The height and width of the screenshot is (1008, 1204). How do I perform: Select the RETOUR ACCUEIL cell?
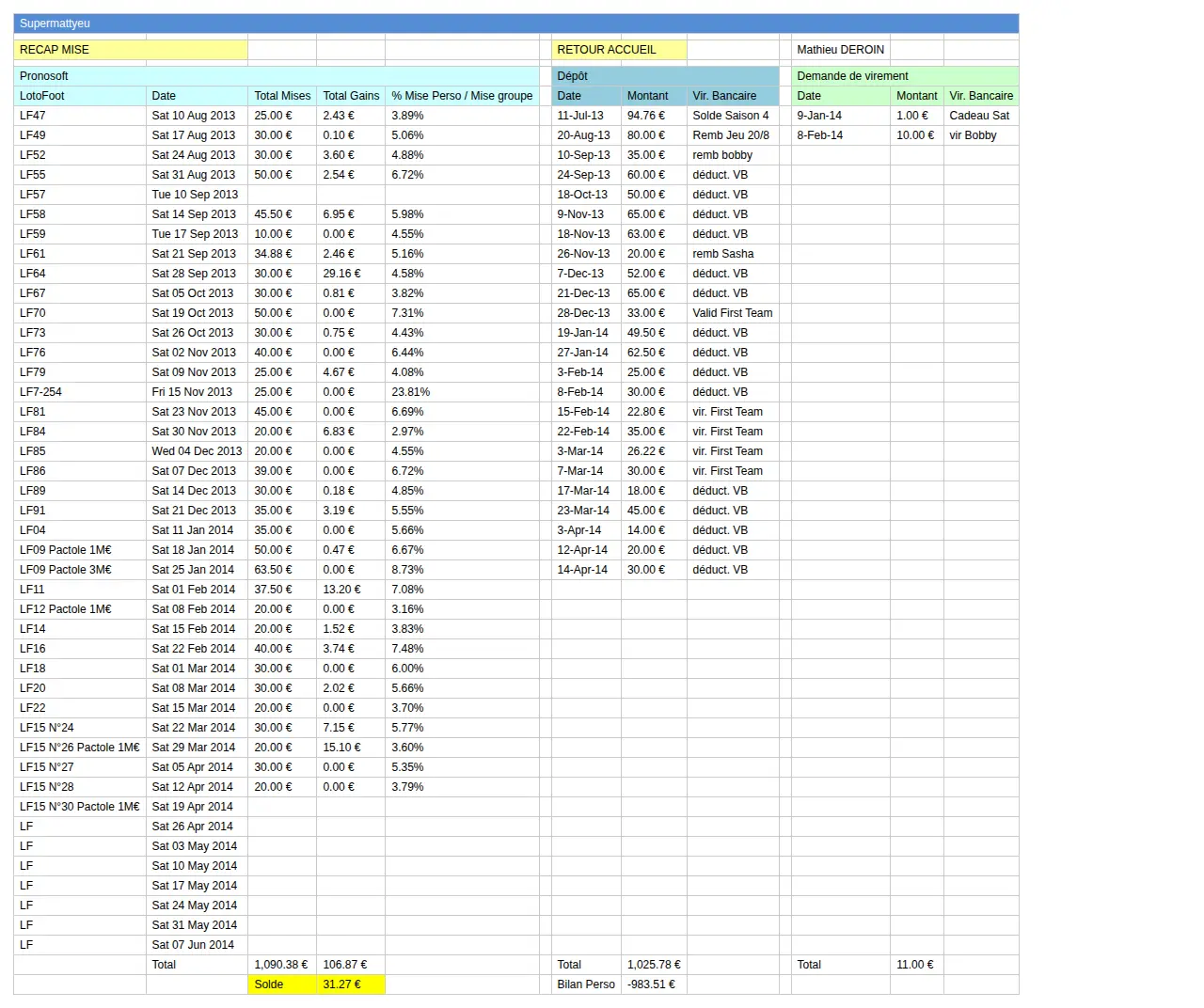click(619, 50)
